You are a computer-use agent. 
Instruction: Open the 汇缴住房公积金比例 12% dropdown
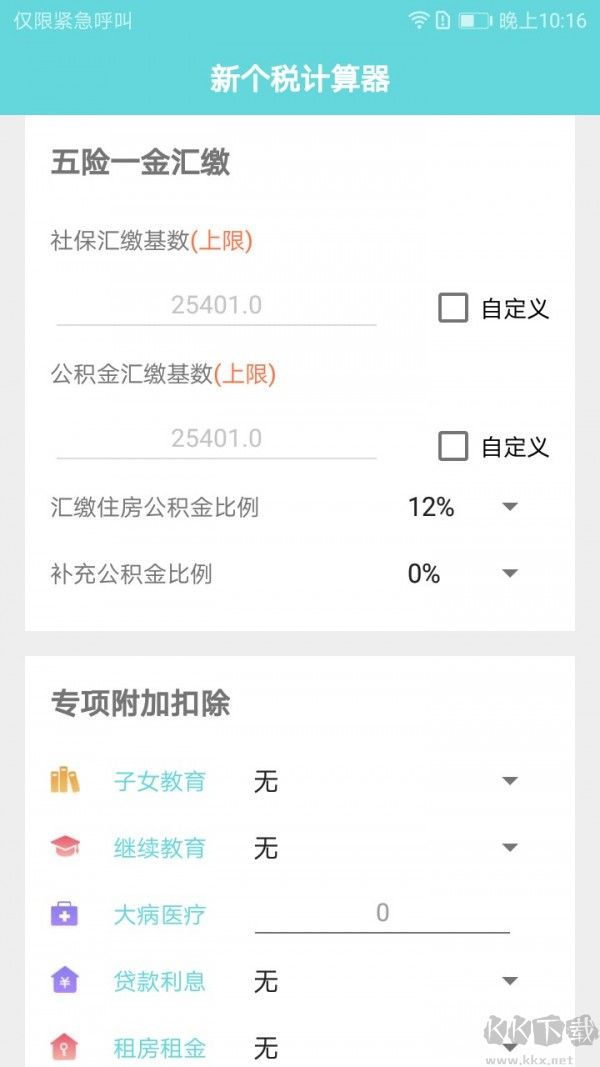510,507
